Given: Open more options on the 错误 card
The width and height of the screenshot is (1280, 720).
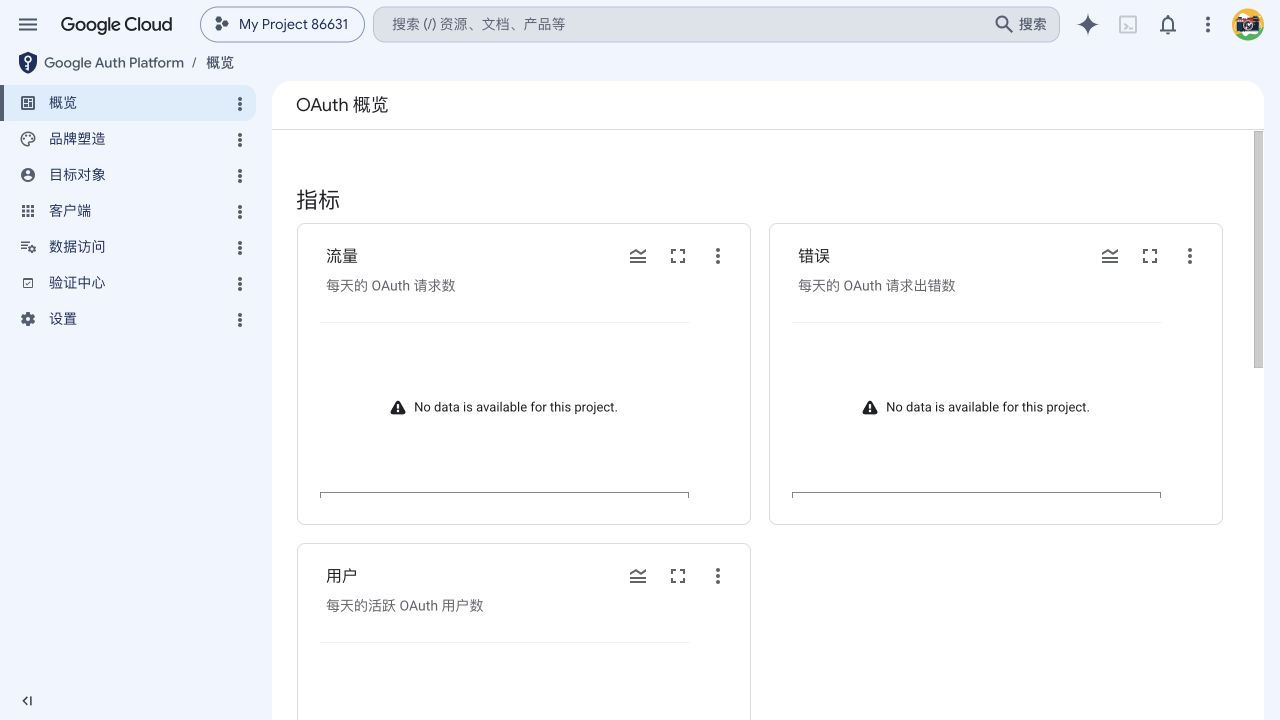Looking at the screenshot, I should 1190,256.
